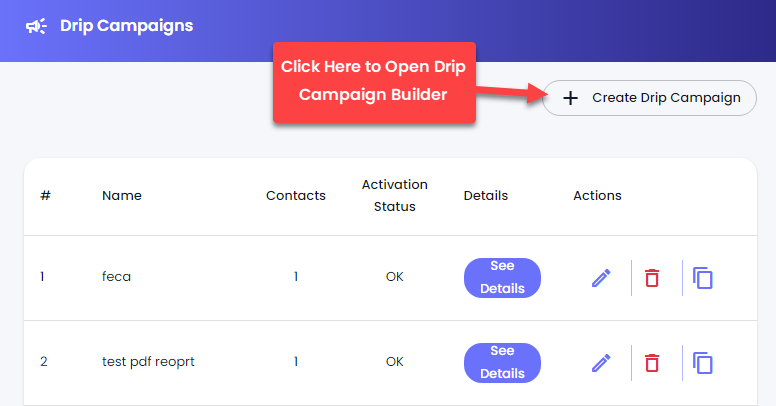Duplicate the feca campaign with copy icon
This screenshot has height=406, width=776.
coord(703,278)
